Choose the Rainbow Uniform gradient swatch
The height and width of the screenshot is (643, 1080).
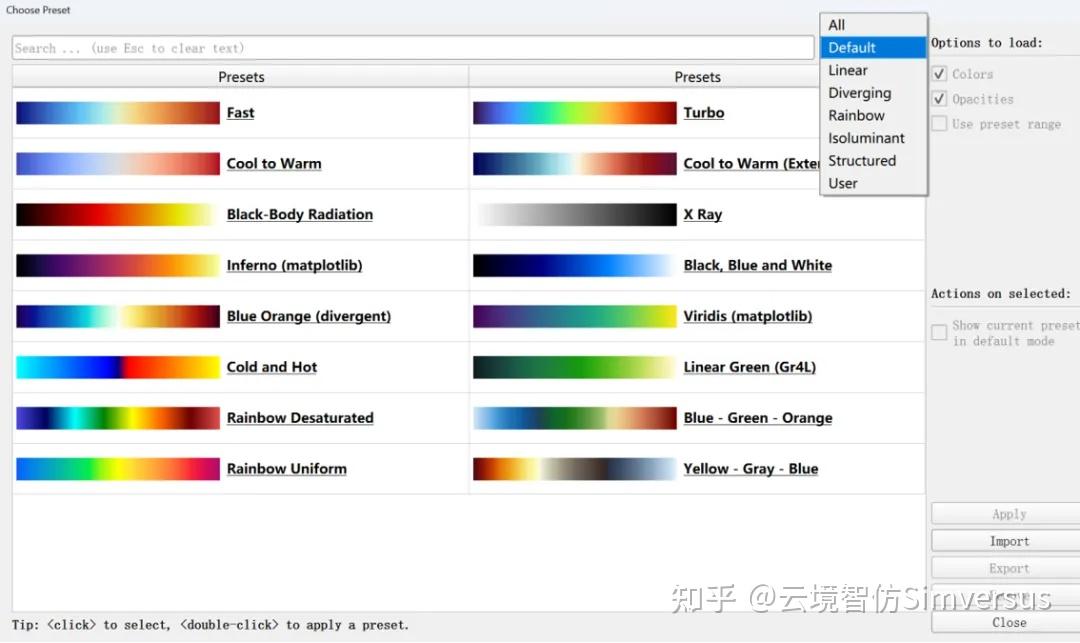coord(118,469)
